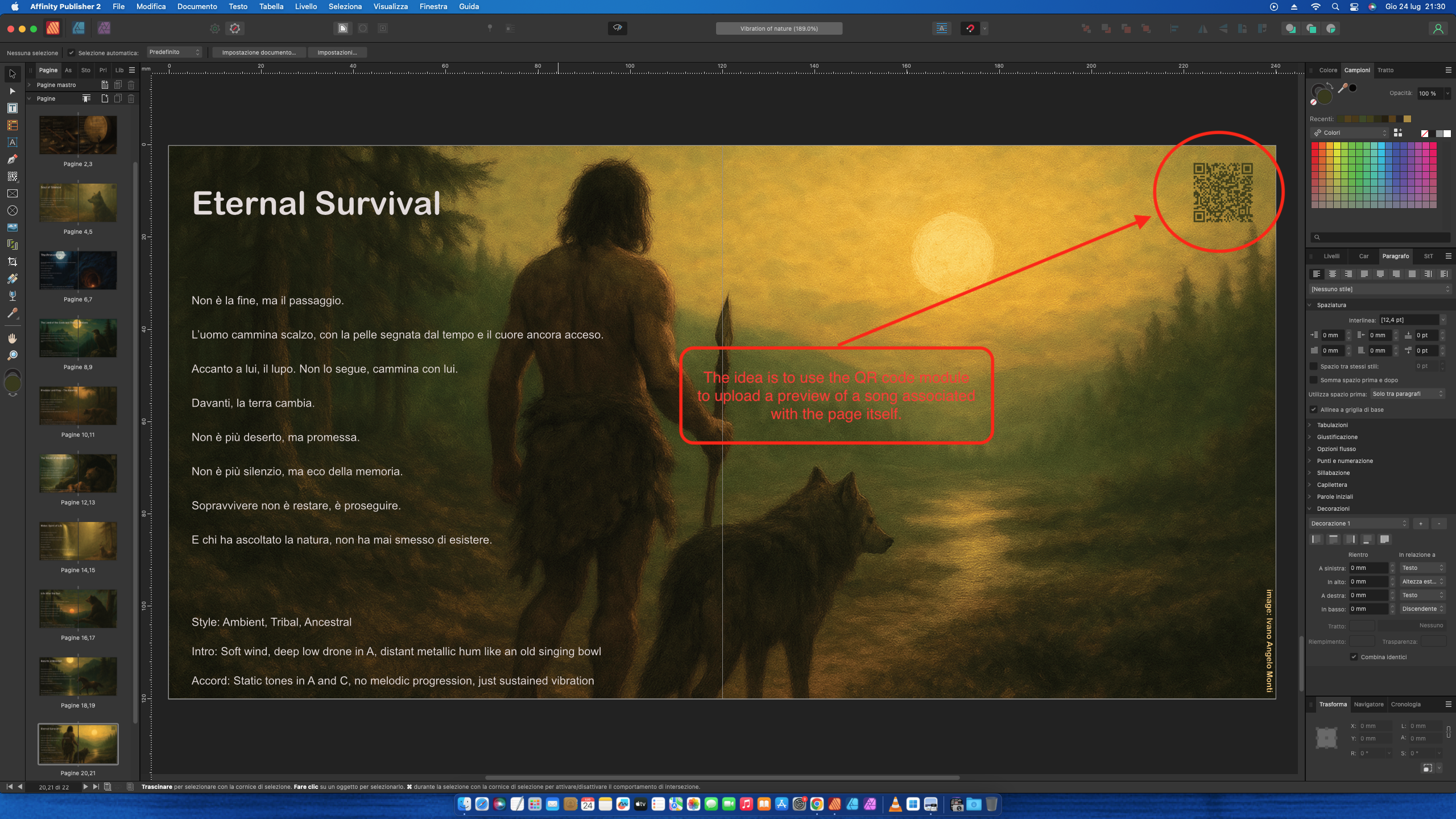Open the Nessuno stile paragraph style dropdown

click(x=1380, y=289)
